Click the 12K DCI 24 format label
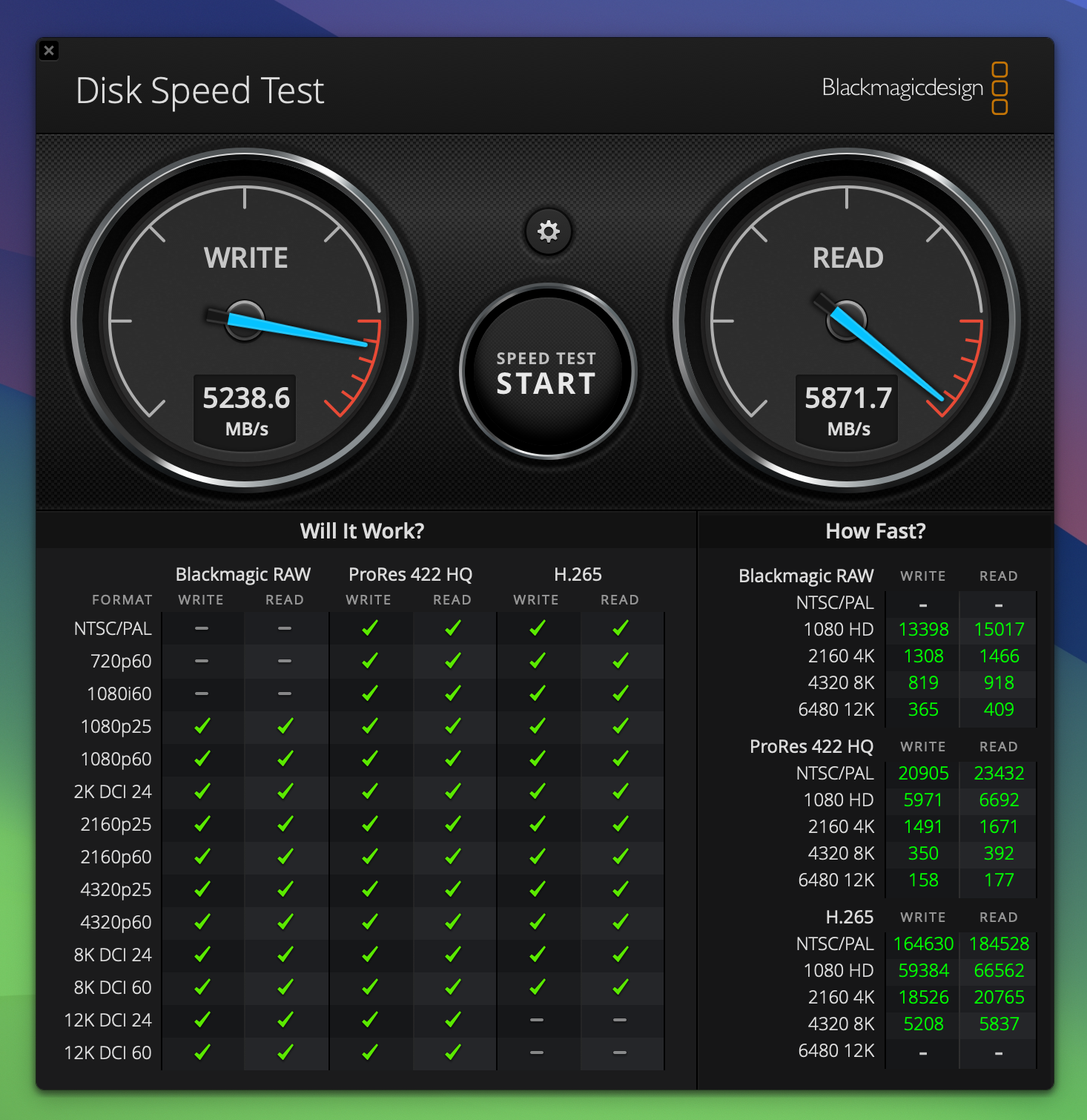This screenshot has width=1087, height=1120. click(x=108, y=1020)
